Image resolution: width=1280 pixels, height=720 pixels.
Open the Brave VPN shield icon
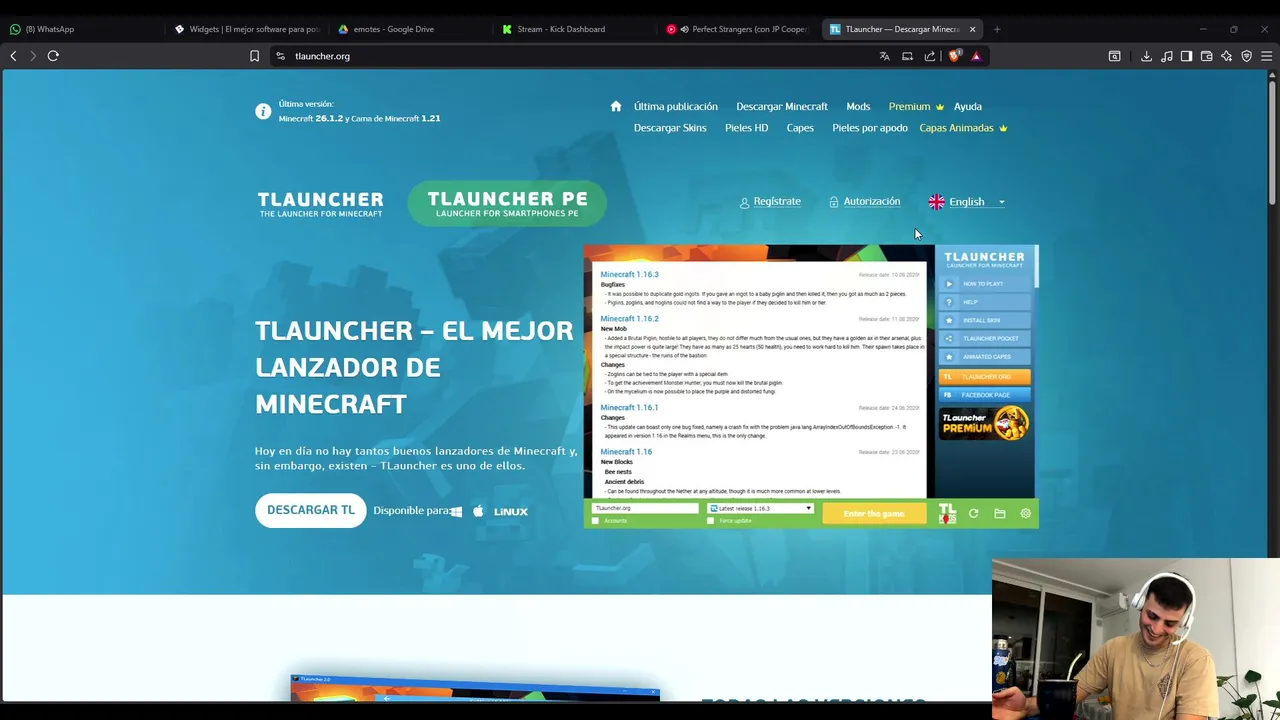[x=1246, y=56]
